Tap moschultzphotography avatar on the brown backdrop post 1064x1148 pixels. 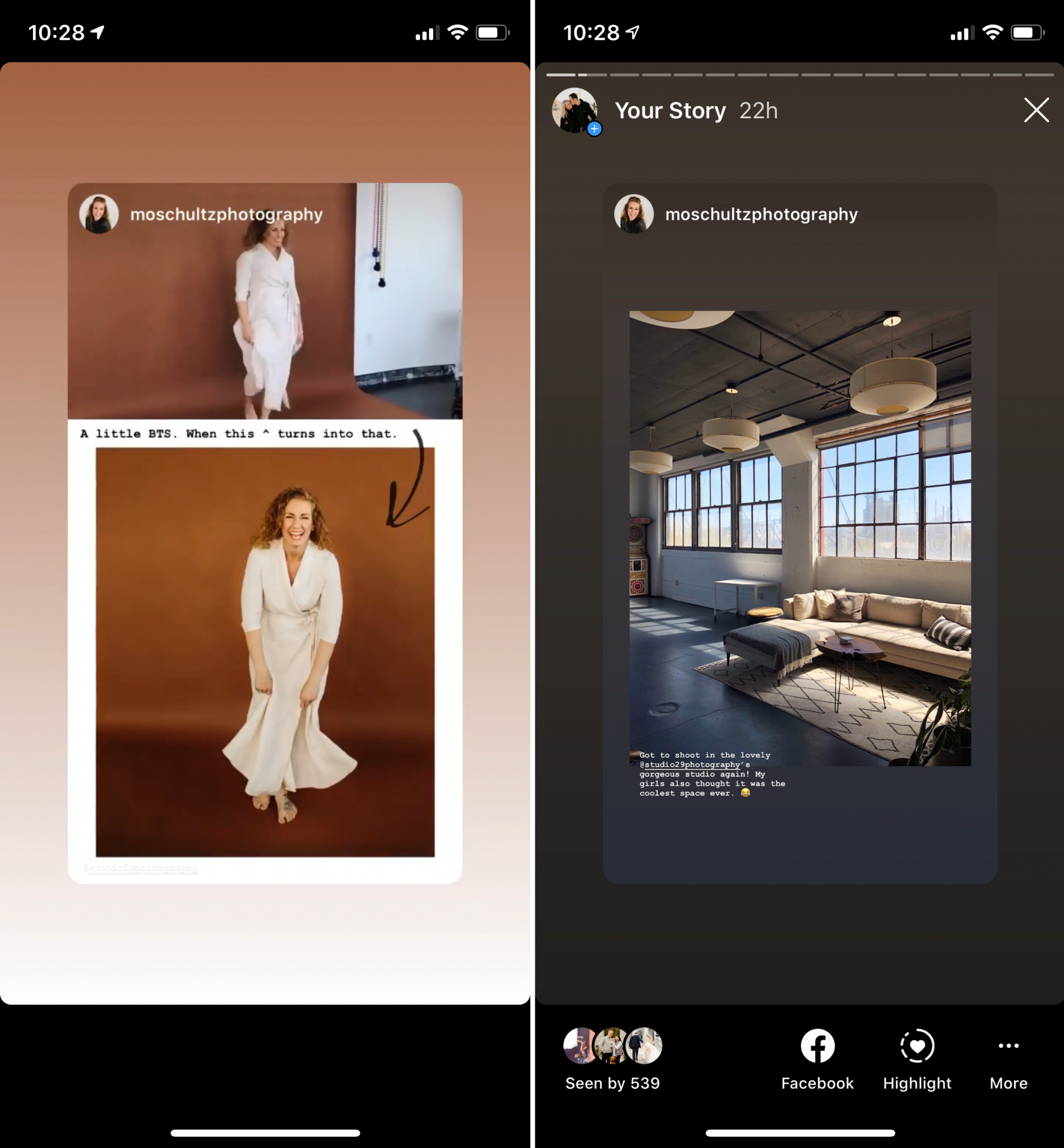[x=99, y=214]
